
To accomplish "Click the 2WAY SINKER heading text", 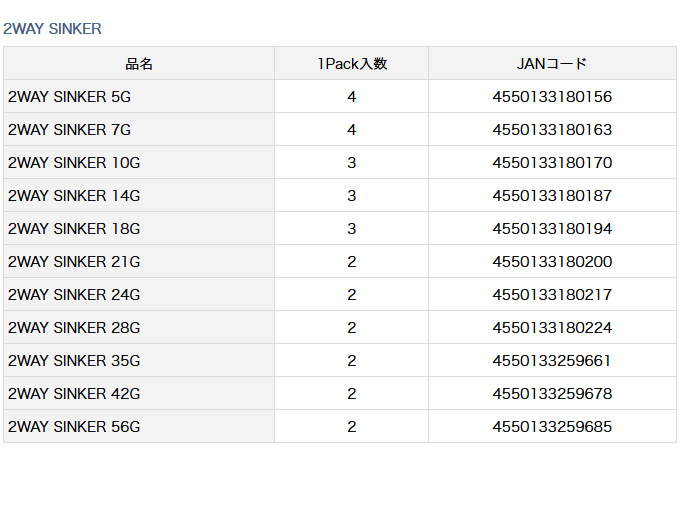I will tap(52, 29).
